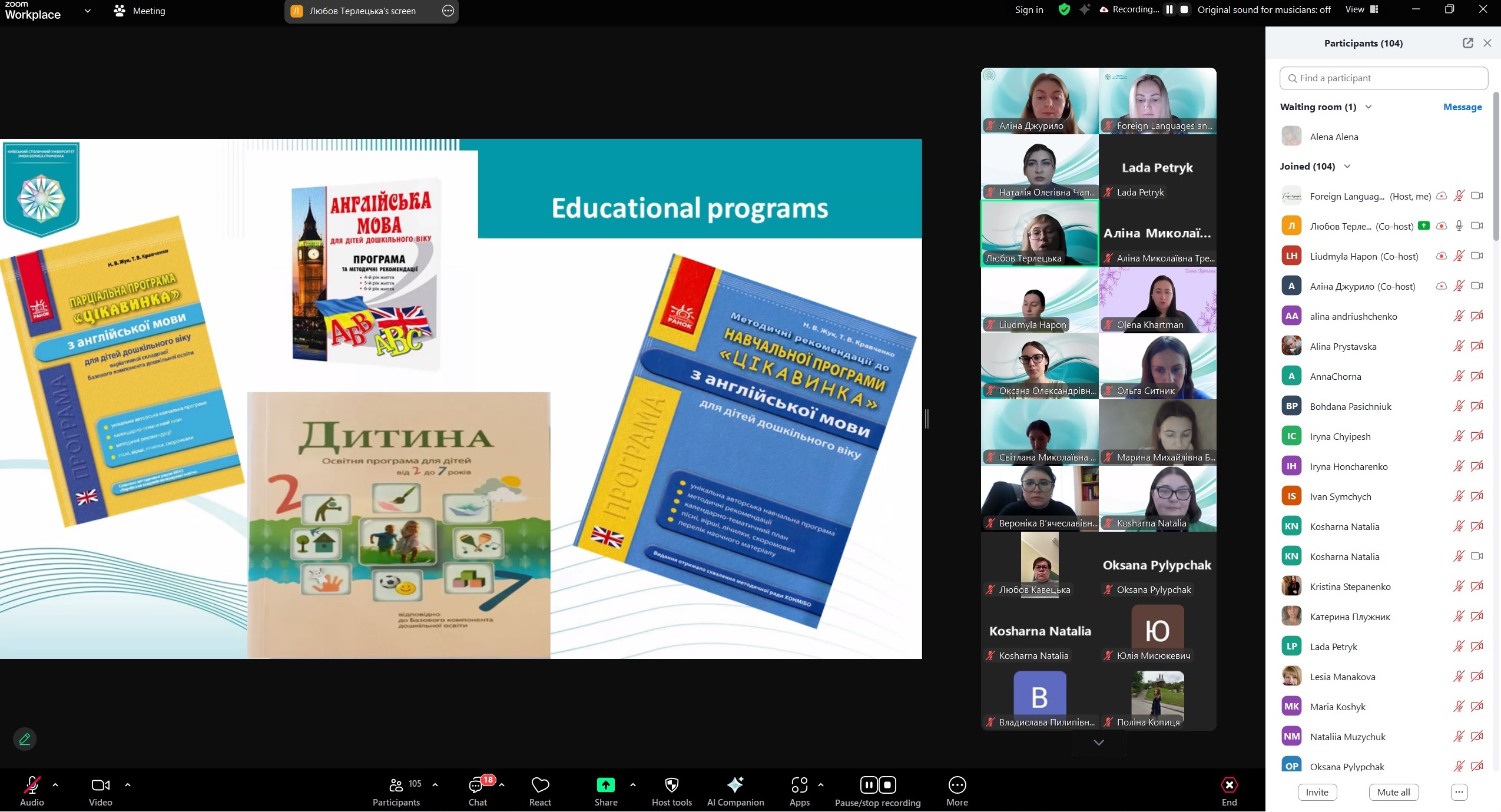Expand more video thumbnails with down chevron

(x=1098, y=743)
